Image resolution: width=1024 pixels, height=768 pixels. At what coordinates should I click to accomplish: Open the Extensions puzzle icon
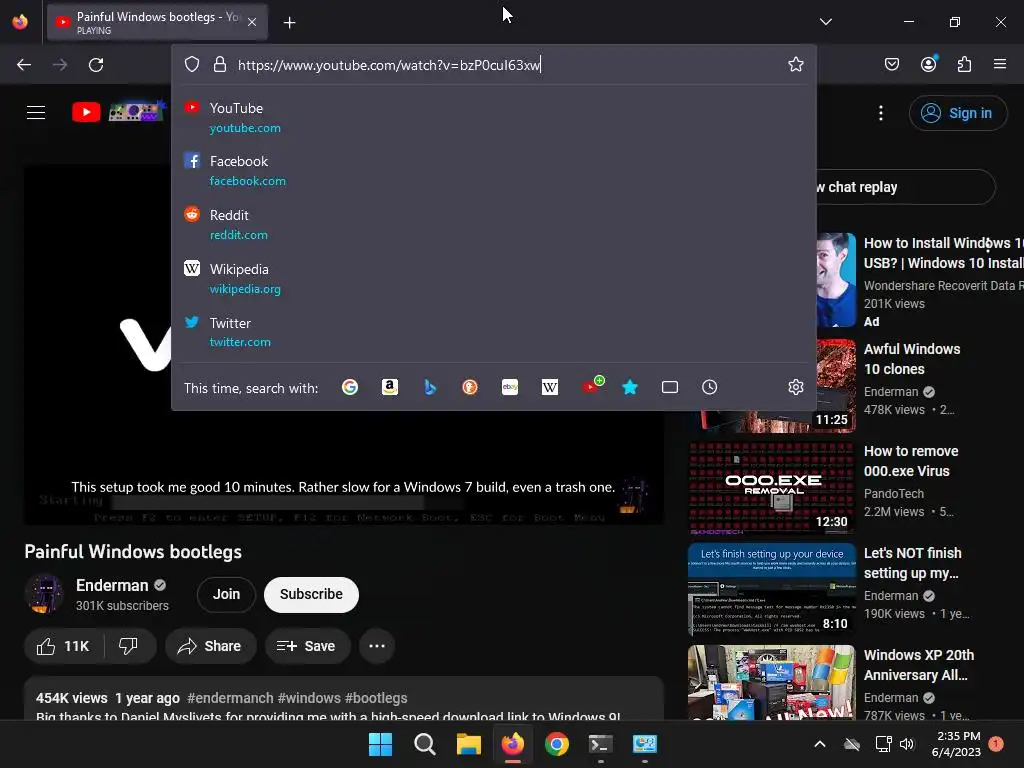[964, 64]
